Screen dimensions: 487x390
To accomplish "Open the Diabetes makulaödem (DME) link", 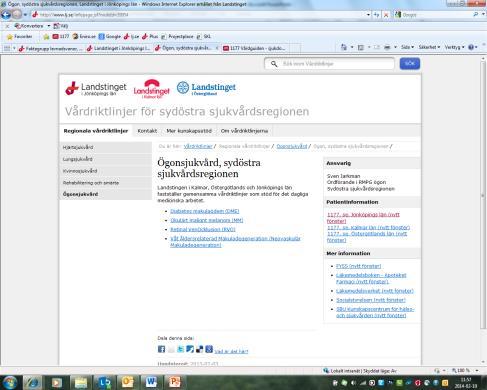I will click(205, 211).
